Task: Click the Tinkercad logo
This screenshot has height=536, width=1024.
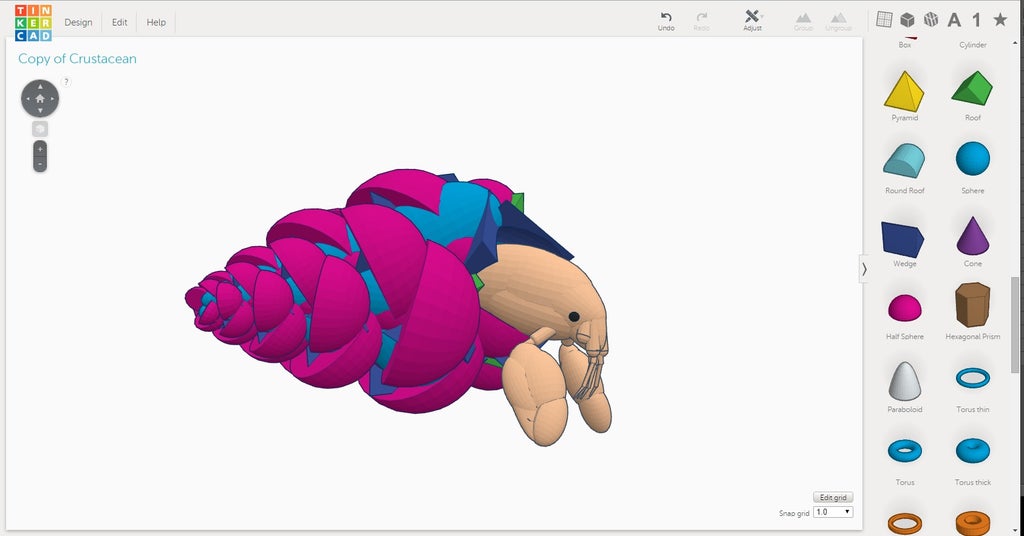Action: click(33, 23)
